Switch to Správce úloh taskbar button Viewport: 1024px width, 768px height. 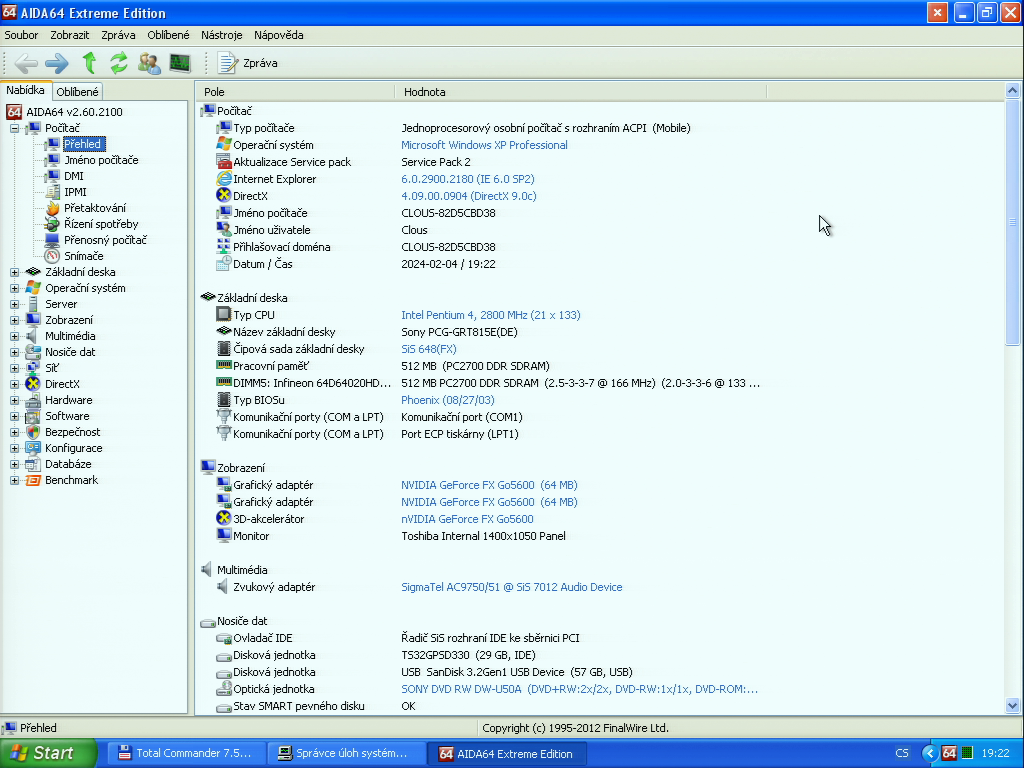pos(345,754)
